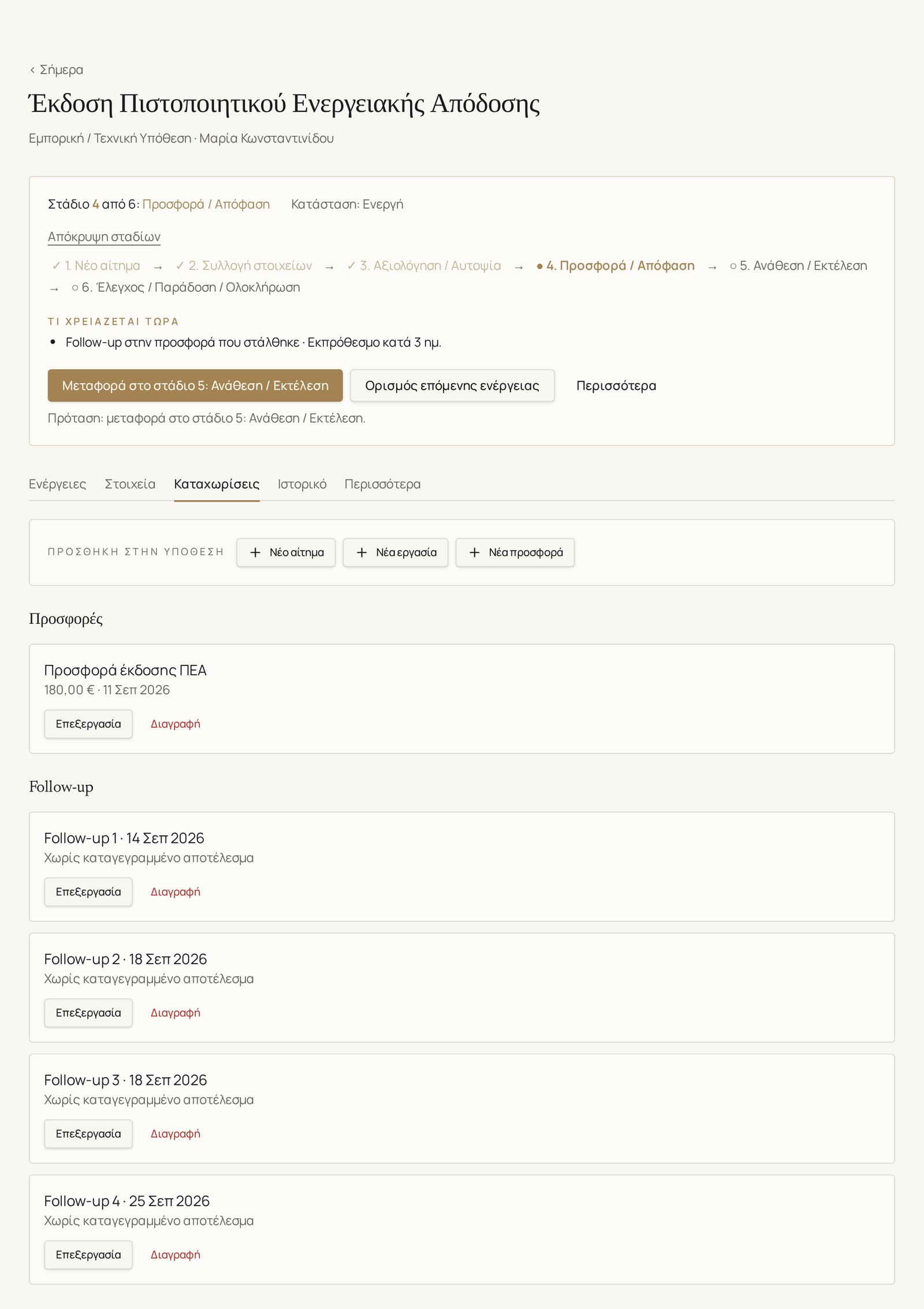
Task: Switch to the Ενέργειες tab
Action: [58, 484]
